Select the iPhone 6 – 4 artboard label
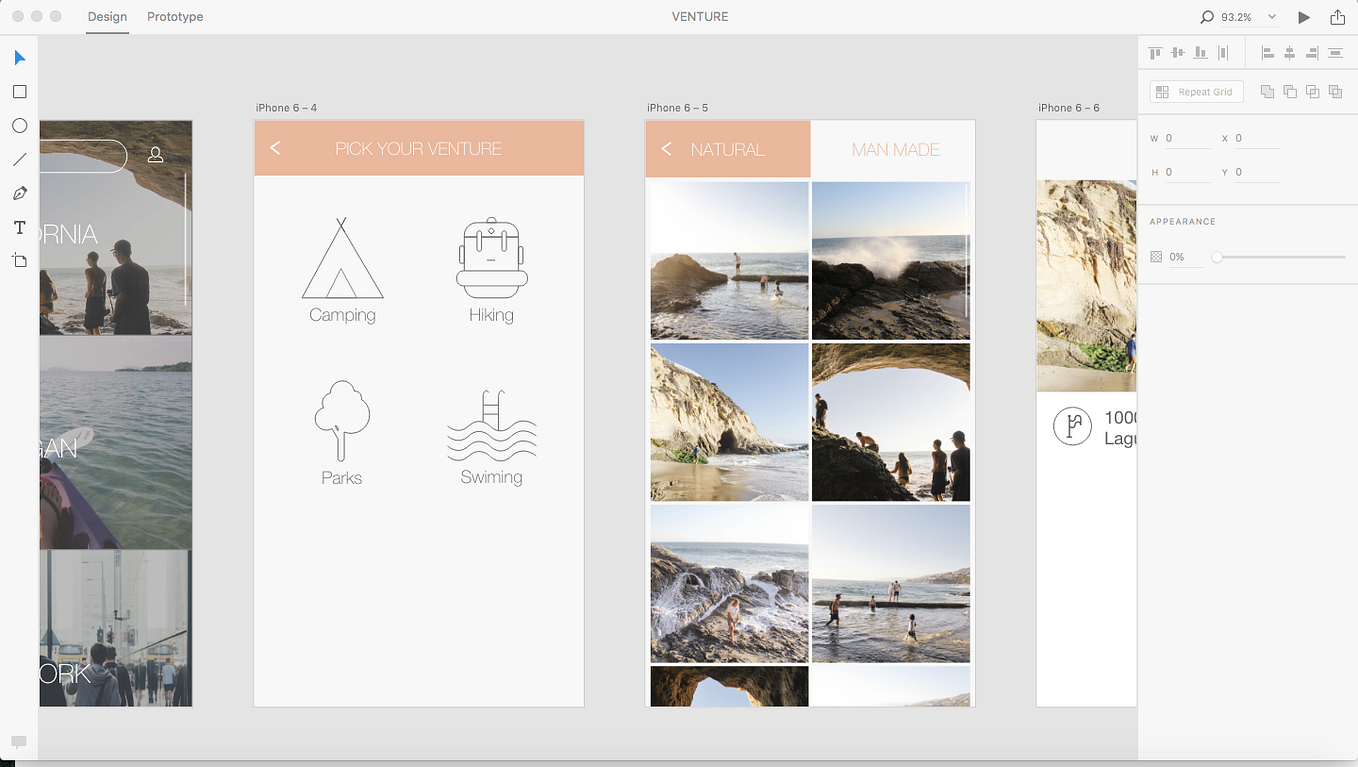The image size is (1358, 767). point(286,108)
